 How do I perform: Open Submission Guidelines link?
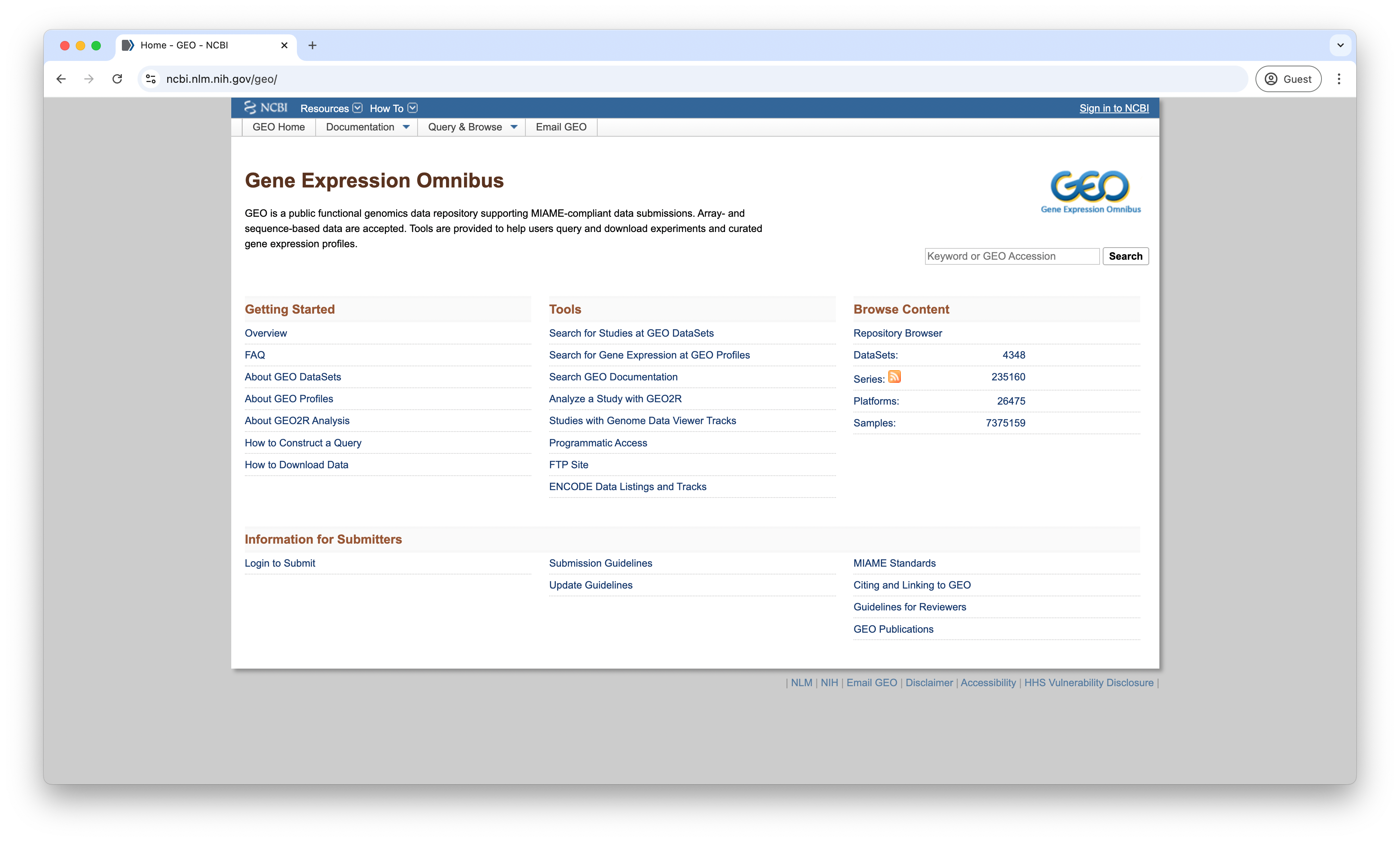coord(600,564)
